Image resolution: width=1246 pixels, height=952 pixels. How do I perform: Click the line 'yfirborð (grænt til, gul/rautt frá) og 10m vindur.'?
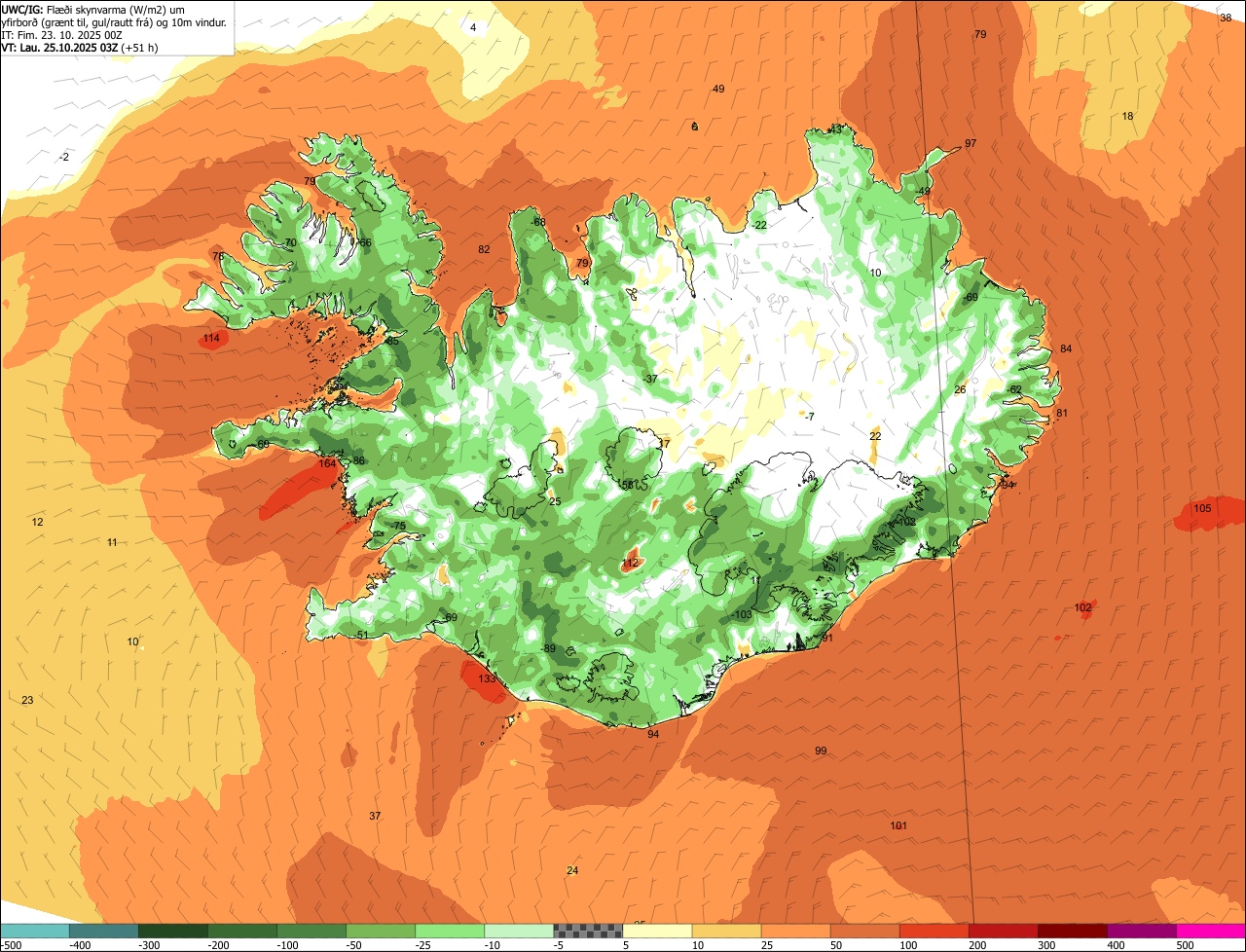[114, 21]
